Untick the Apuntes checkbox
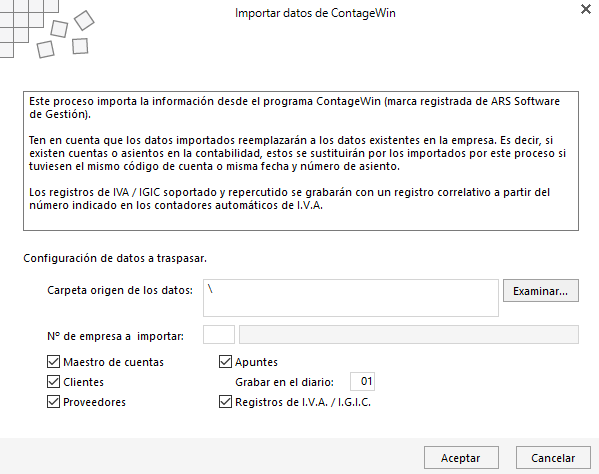The width and height of the screenshot is (599, 474). 225,361
